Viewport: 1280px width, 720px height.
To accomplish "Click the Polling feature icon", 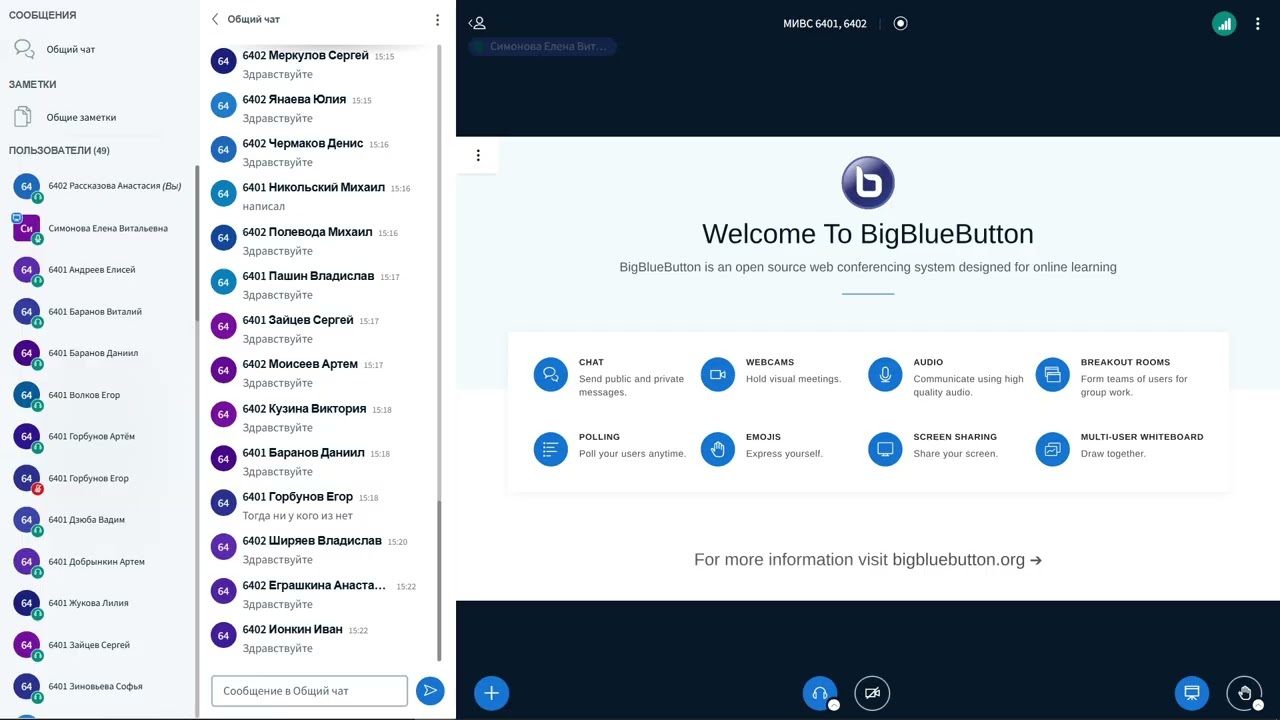I will [550, 449].
